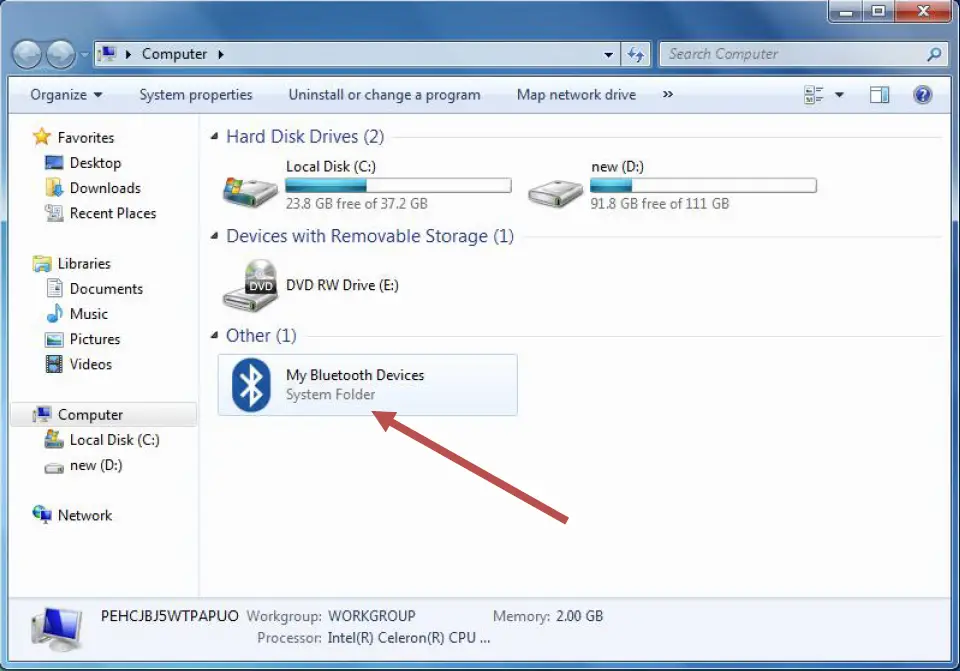Select the My Bluetooth Devices Bluetooth icon
Image resolution: width=960 pixels, height=671 pixels.
251,385
